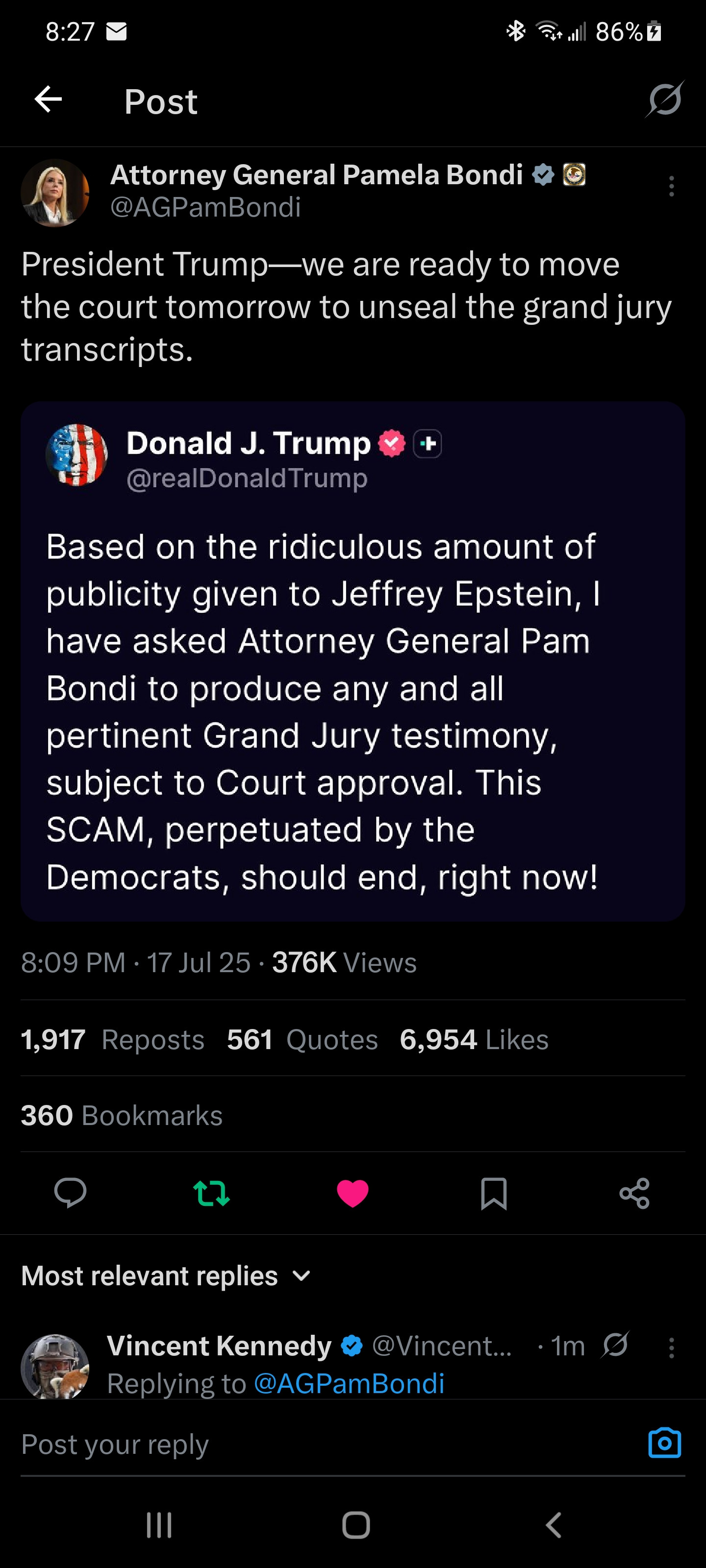Tap the Android recent apps button
This screenshot has height=1568, width=706.
point(159,1525)
